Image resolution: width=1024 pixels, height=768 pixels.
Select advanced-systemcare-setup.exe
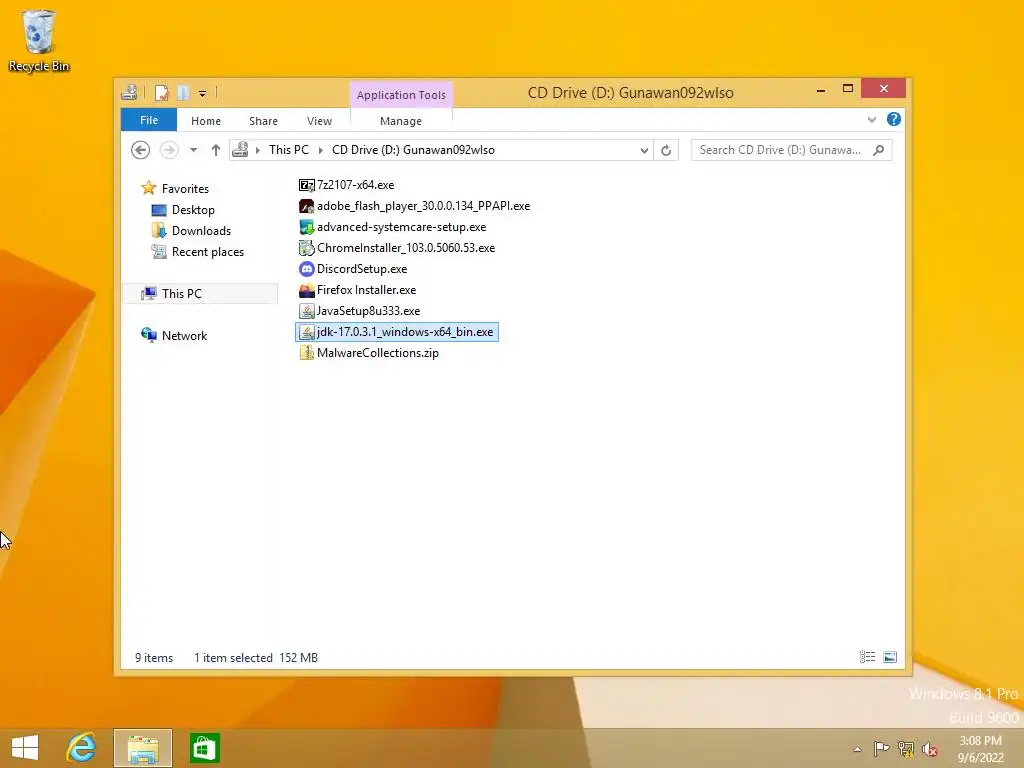401,227
